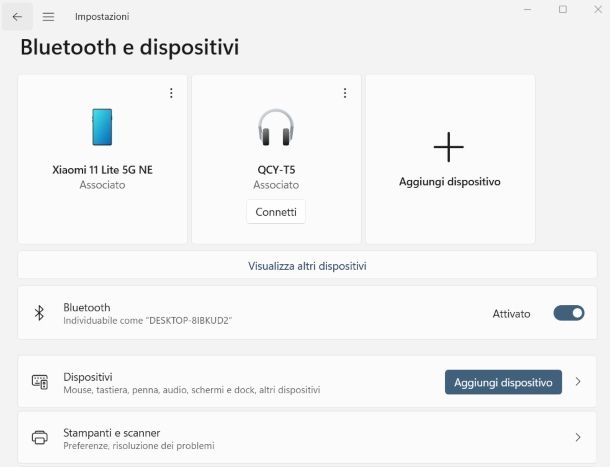Click the QCY-T5 headphones icon
The width and height of the screenshot is (610, 467).
click(276, 127)
